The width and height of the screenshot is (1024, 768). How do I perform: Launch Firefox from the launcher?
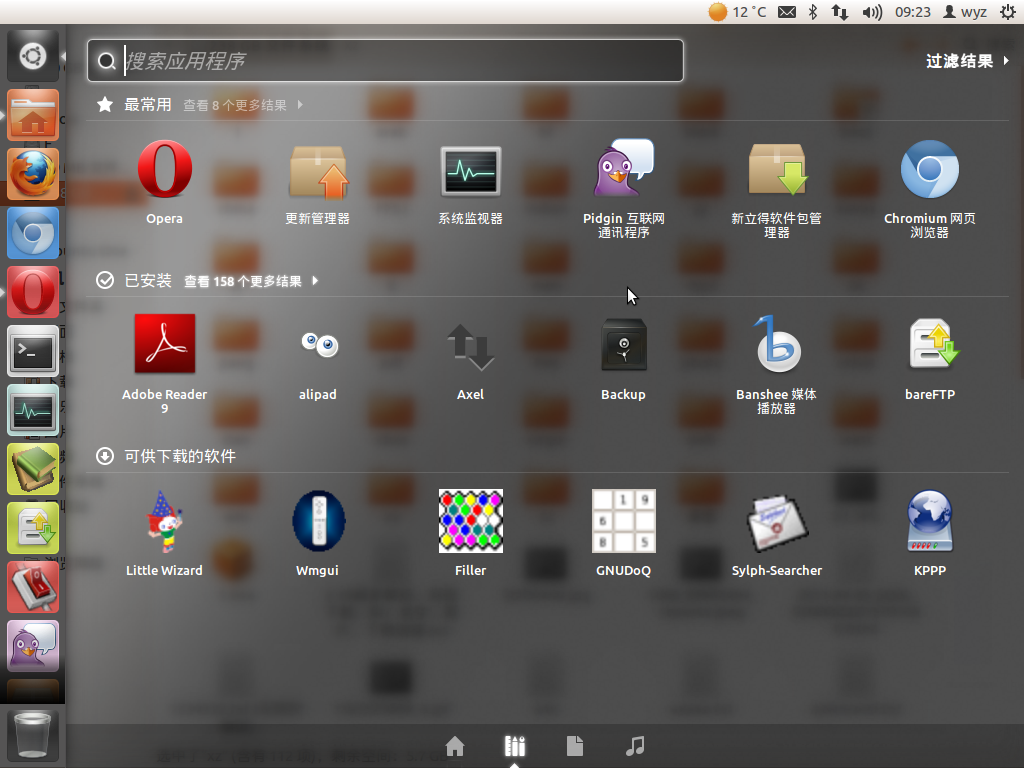point(33,174)
